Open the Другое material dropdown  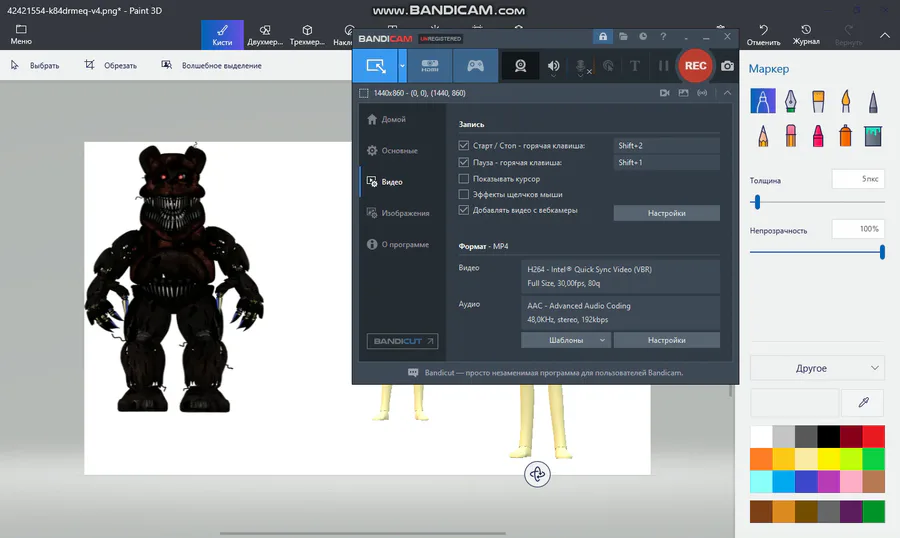pyautogui.click(x=817, y=368)
